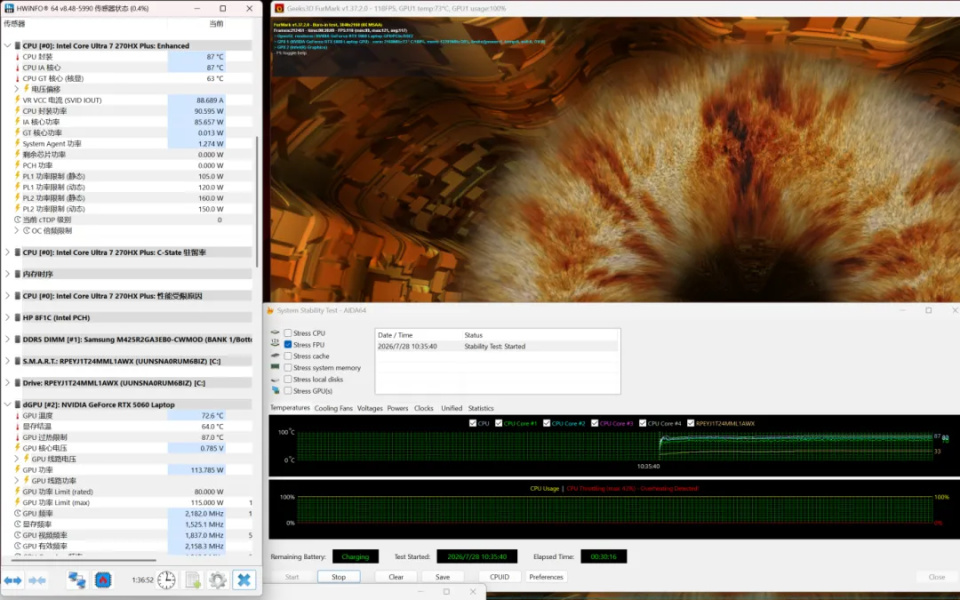Click lightning icon on CPU 封装功率 row
This screenshot has width=960, height=600.
[x=17, y=111]
